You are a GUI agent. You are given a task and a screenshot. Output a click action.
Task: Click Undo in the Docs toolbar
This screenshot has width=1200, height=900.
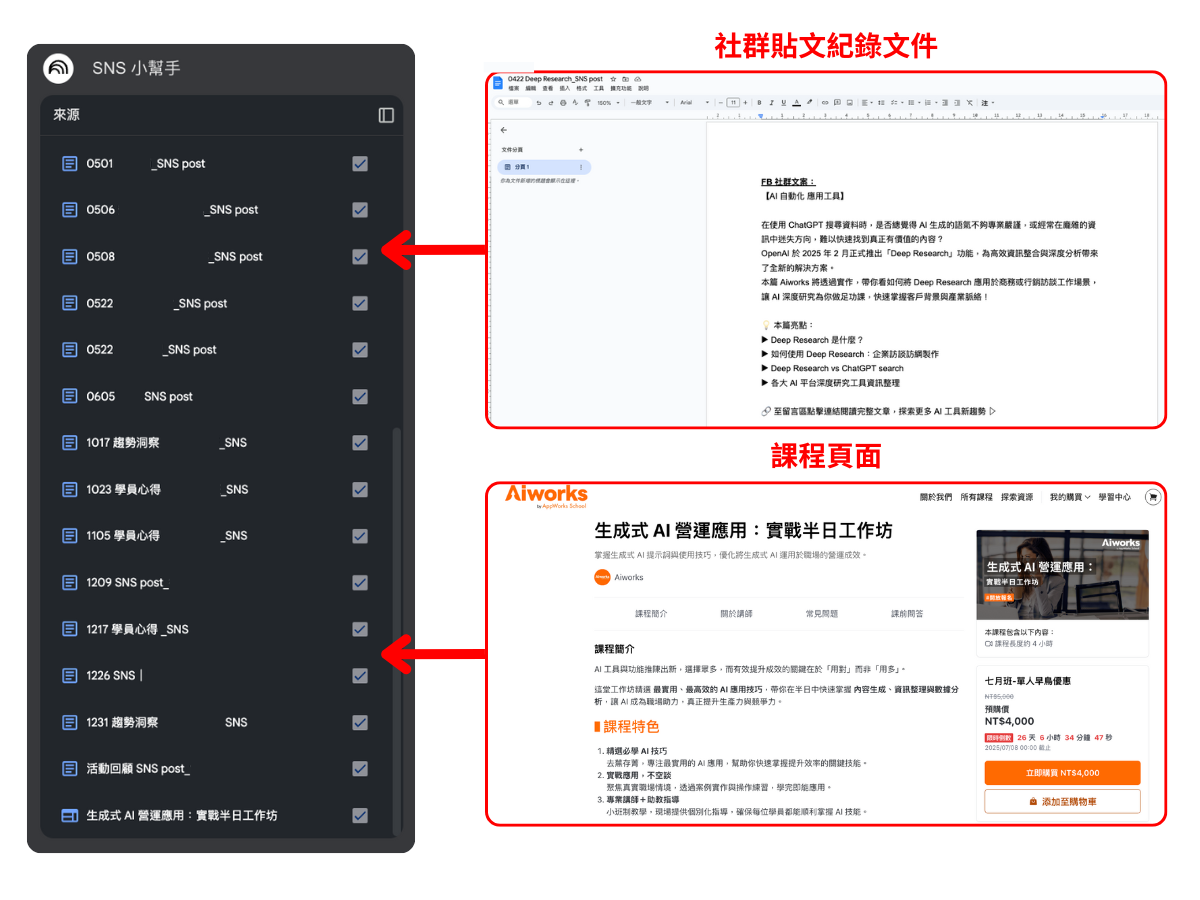pos(539,102)
